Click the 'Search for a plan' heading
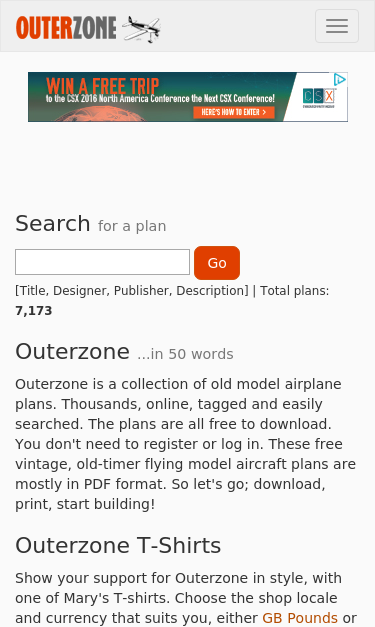Image resolution: width=375 pixels, height=627 pixels. click(91, 224)
